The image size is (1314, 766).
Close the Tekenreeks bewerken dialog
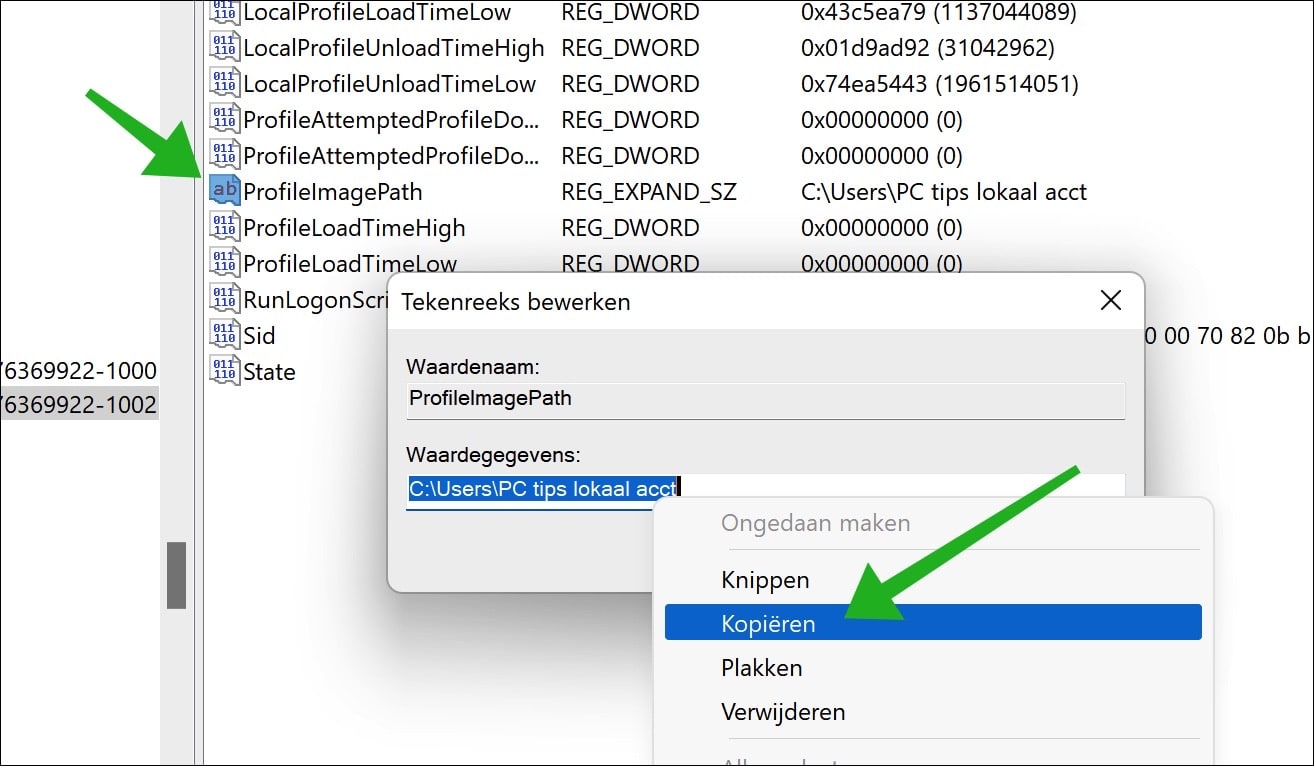1110,299
